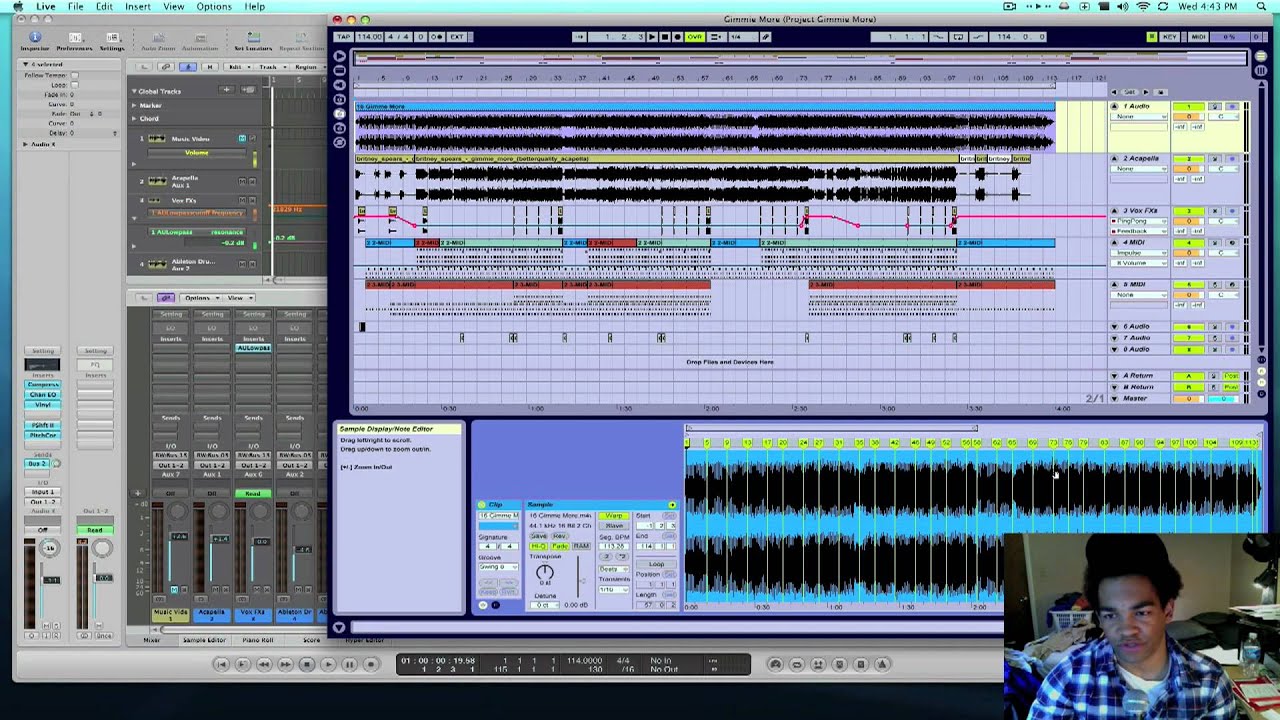The image size is (1280, 720).
Task: Open the Options menu in menu bar
Action: (x=214, y=7)
